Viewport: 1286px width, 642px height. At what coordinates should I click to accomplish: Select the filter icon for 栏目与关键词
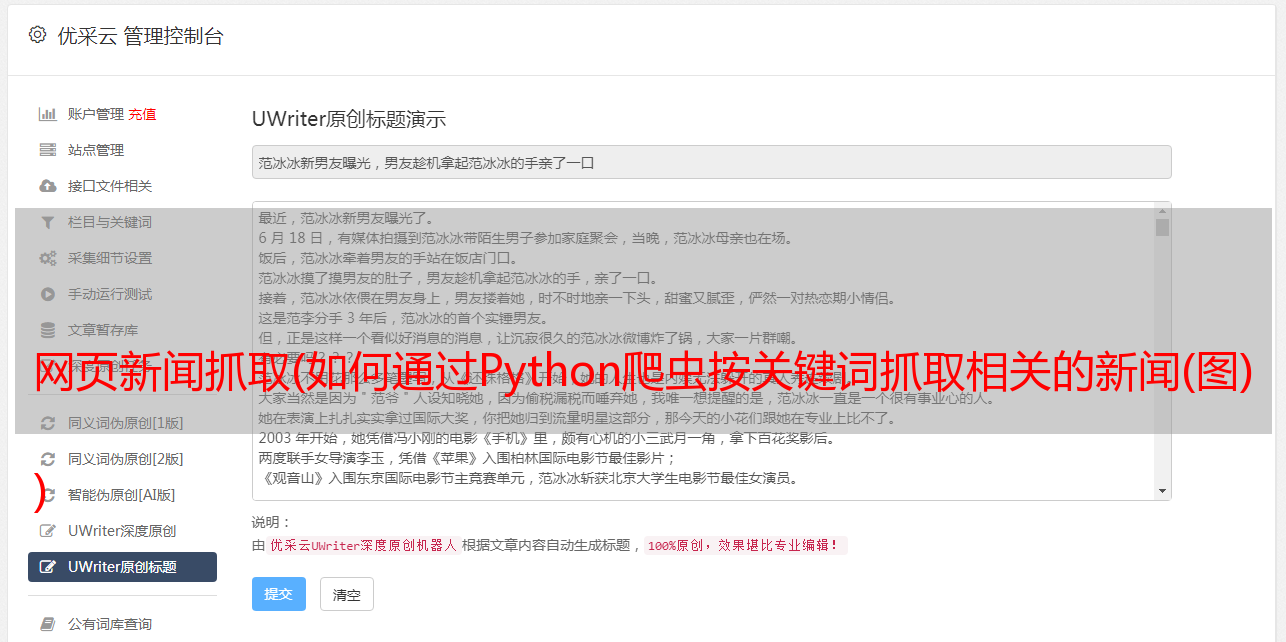pyautogui.click(x=47, y=222)
